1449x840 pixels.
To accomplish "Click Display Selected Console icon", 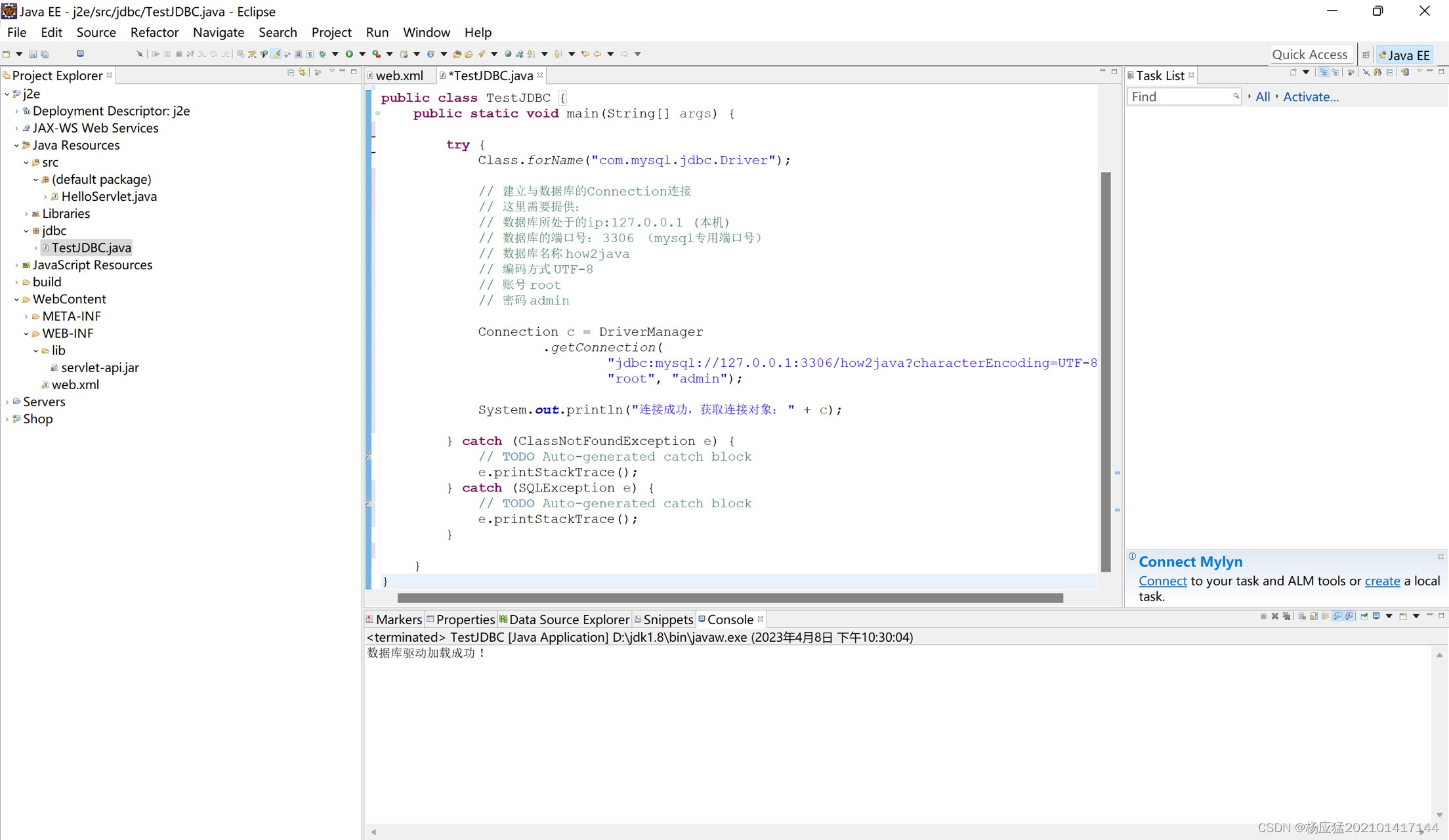I will [1376, 616].
